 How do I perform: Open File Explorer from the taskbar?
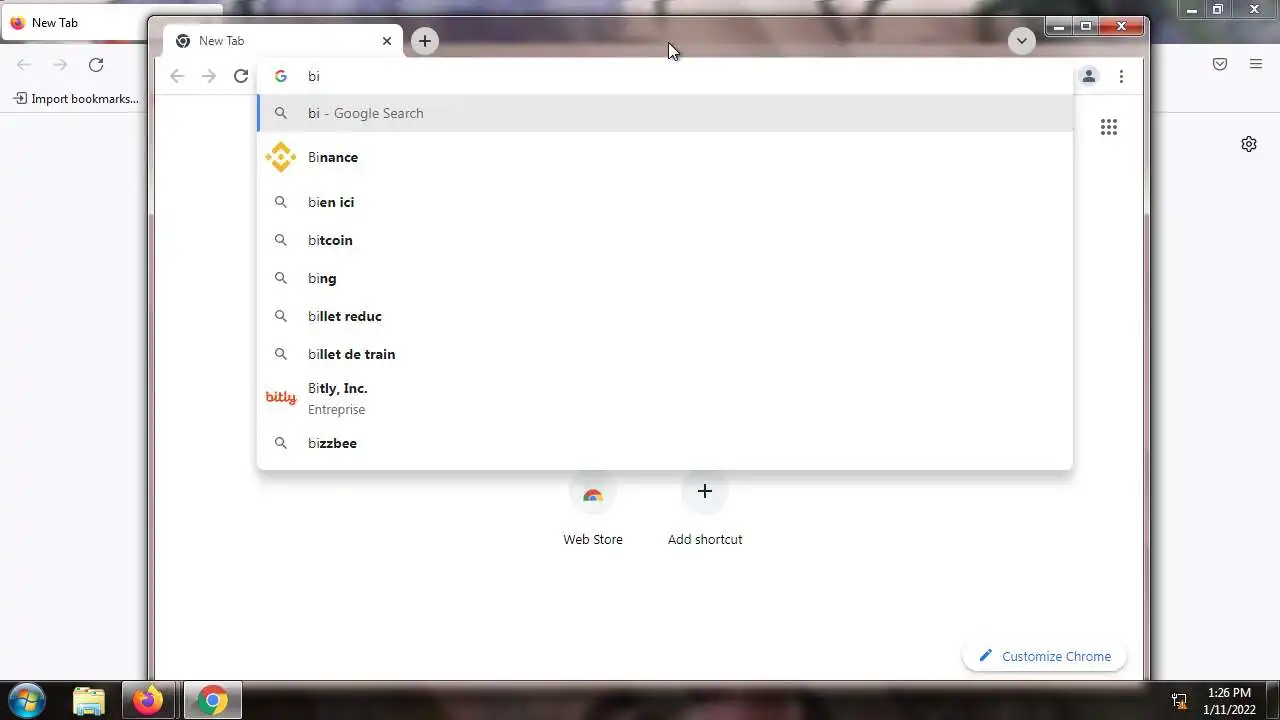click(89, 701)
